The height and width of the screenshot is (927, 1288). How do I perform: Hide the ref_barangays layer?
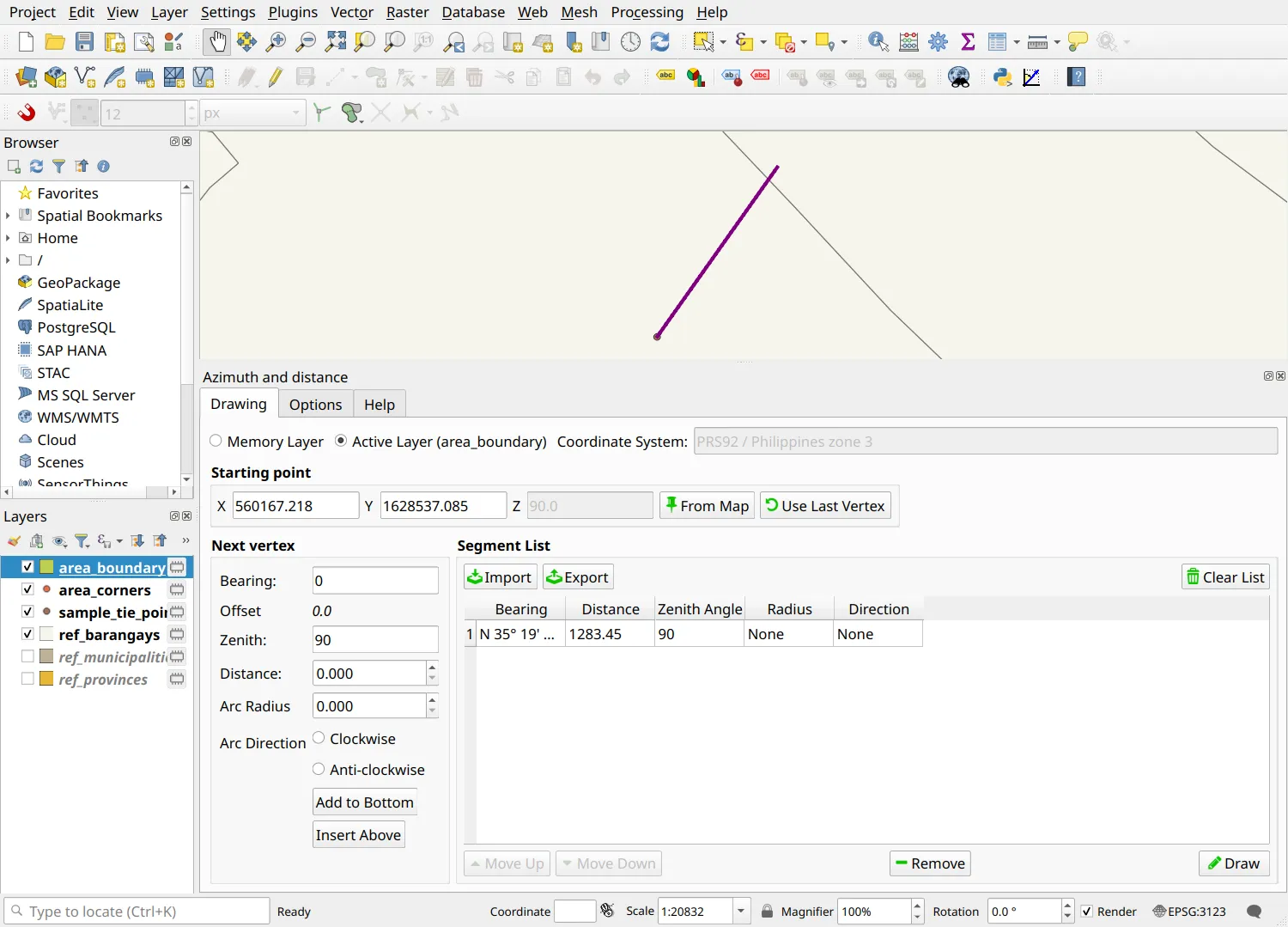27,634
